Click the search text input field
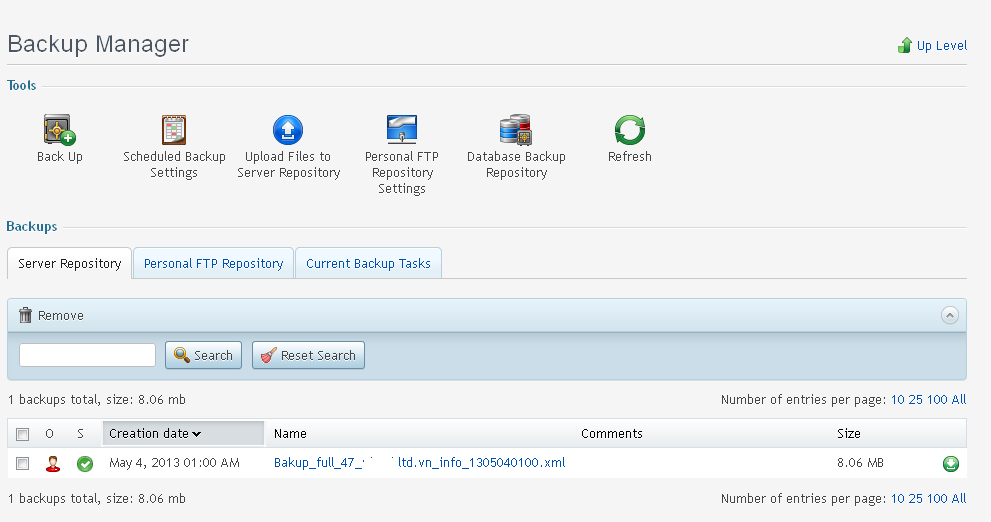The height and width of the screenshot is (522, 991). click(x=87, y=355)
